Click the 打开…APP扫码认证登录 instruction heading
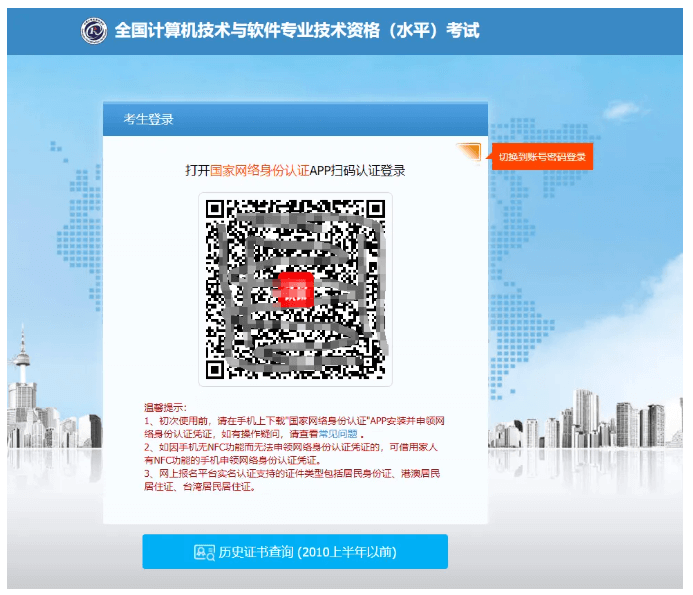Image resolution: width=693 pixels, height=595 pixels. pos(295,171)
